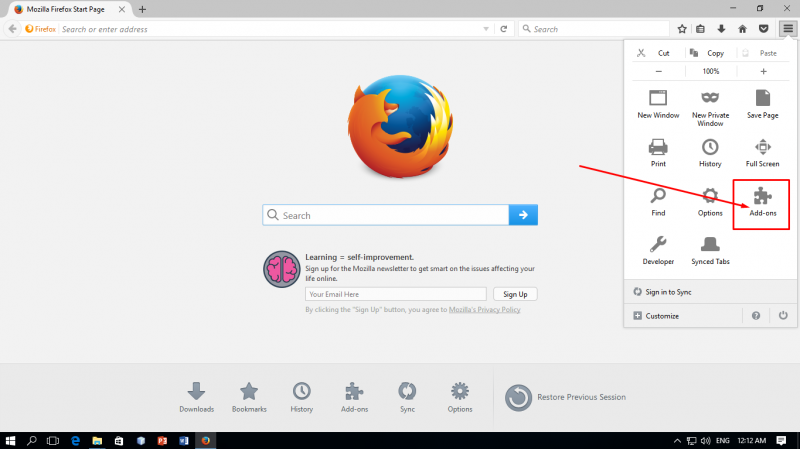Viewport: 800px width, 449px height.
Task: Open File Explorer from taskbar
Action: click(97, 440)
